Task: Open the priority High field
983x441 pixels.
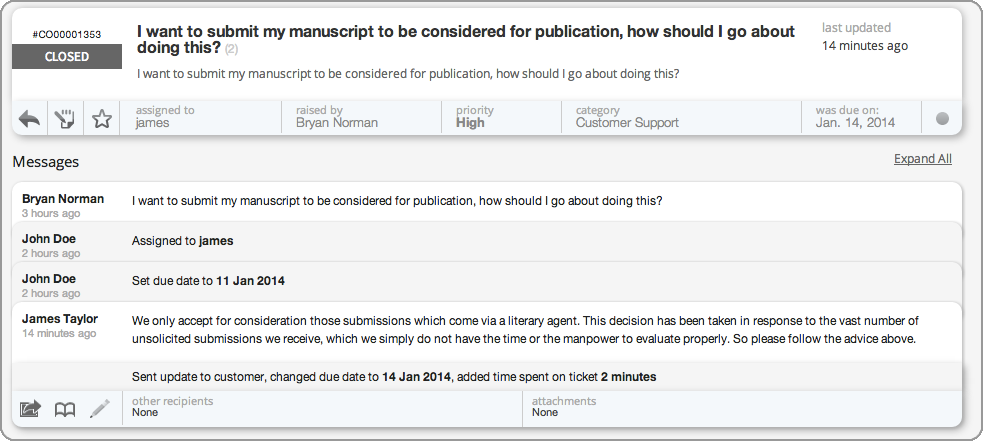Action: 502,117
